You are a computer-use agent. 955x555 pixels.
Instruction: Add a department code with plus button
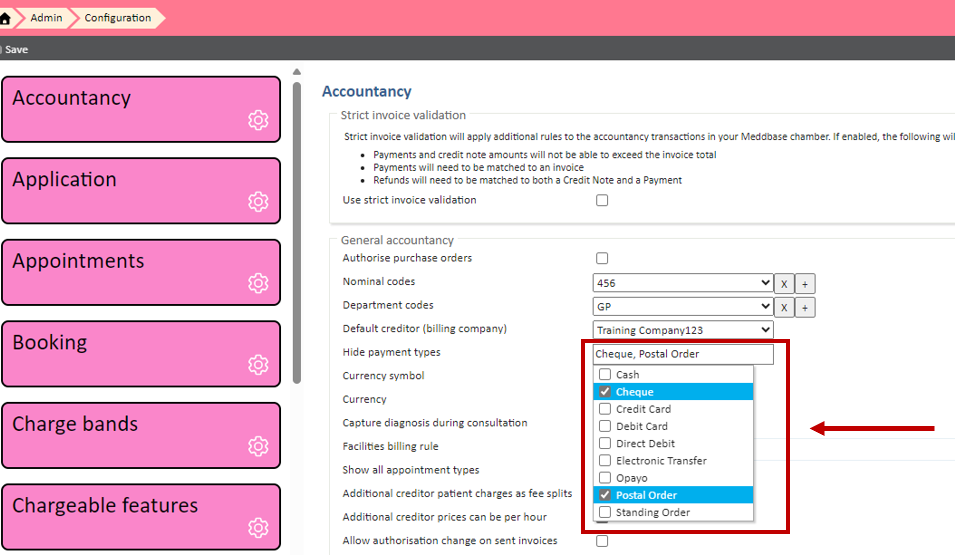point(805,307)
